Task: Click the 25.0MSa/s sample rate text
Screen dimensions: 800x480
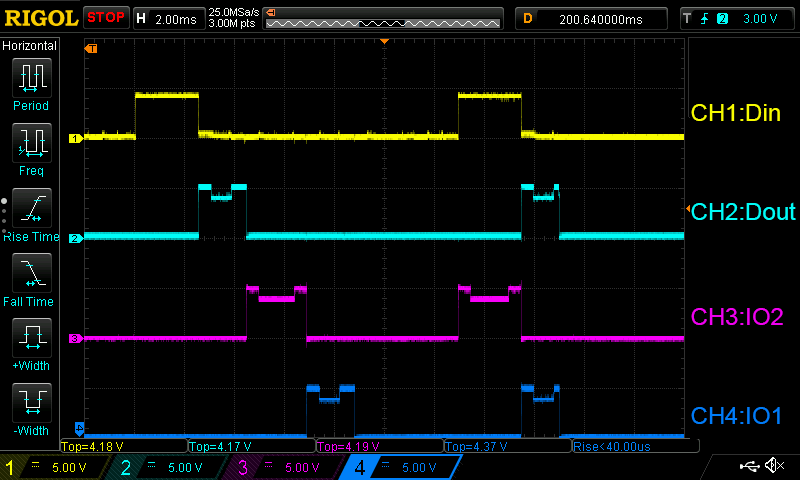Action: coord(234,12)
